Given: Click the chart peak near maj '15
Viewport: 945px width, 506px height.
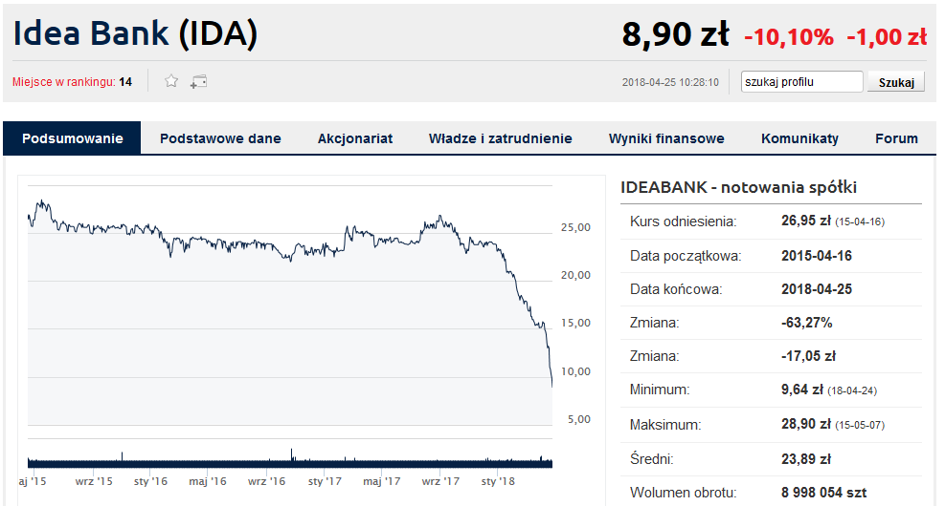Looking at the screenshot, I should [41, 202].
